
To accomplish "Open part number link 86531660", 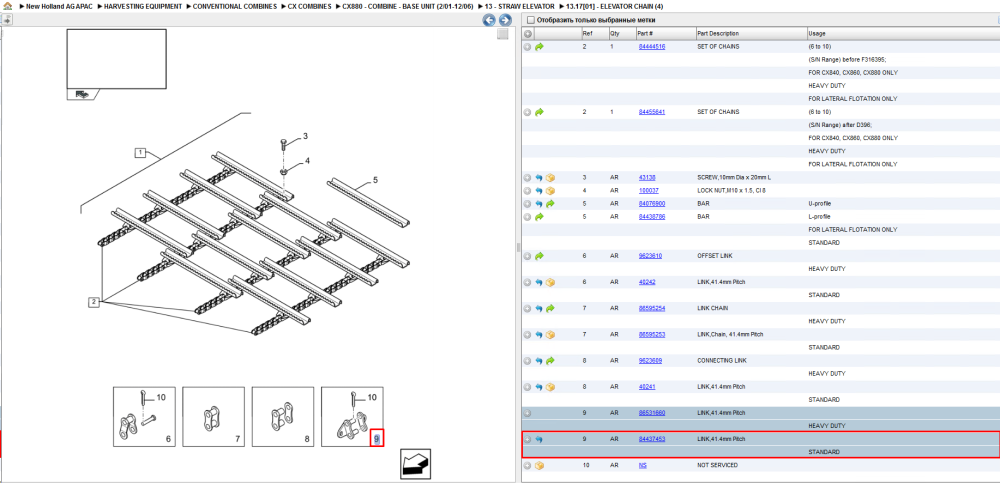I will [652, 413].
